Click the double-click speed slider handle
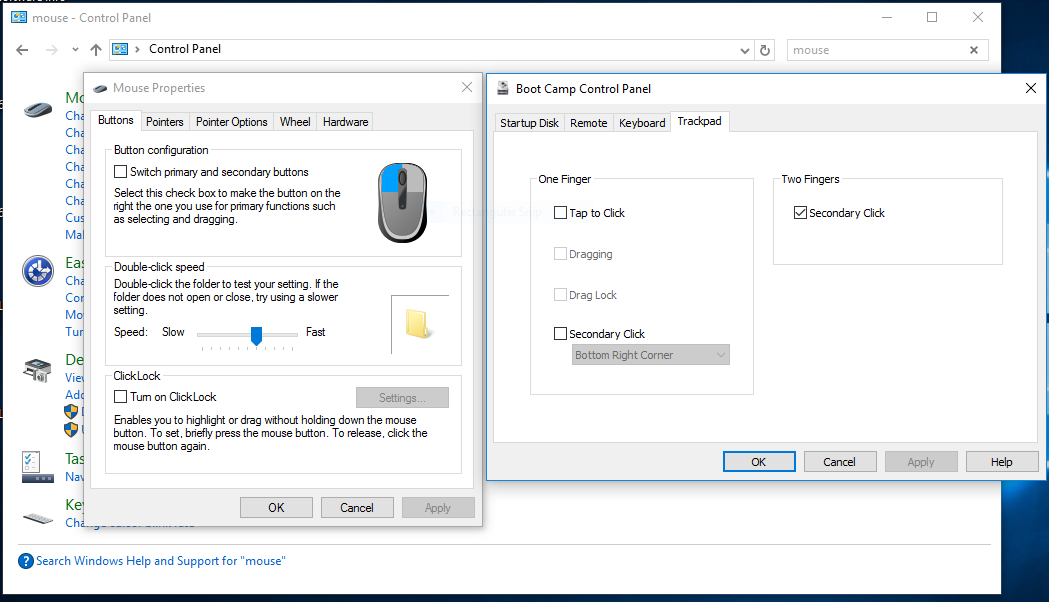 256,336
